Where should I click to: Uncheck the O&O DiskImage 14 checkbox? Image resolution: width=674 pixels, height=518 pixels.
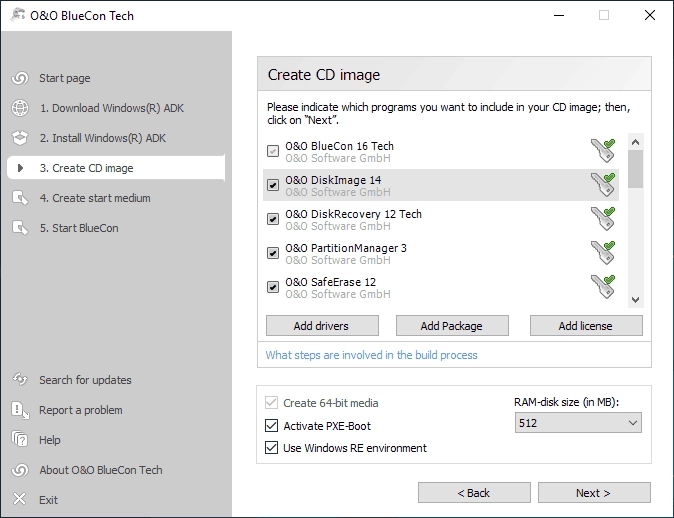point(273,185)
